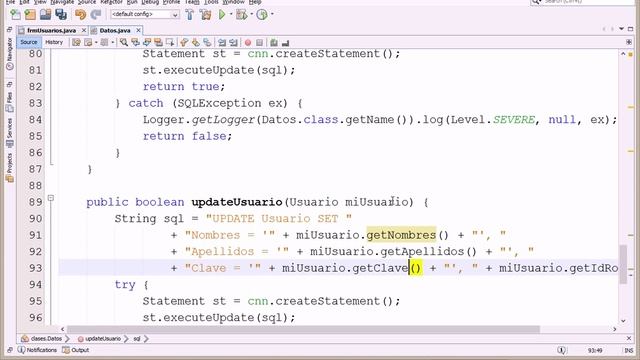Click the updateUsuario method name on line 89
Image resolution: width=640 pixels, height=360 pixels.
tap(237, 202)
